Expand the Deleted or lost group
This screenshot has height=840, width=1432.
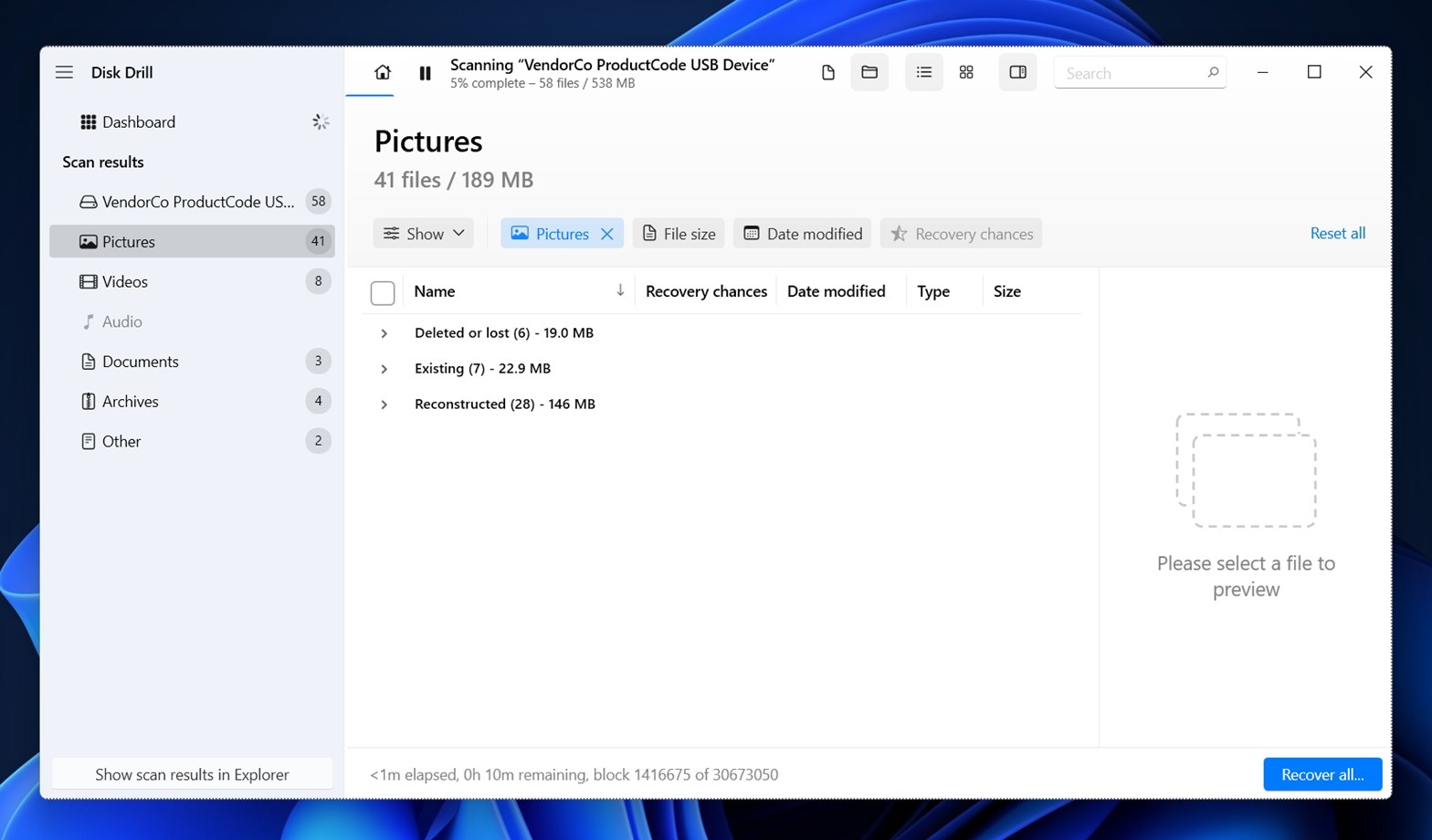[384, 333]
